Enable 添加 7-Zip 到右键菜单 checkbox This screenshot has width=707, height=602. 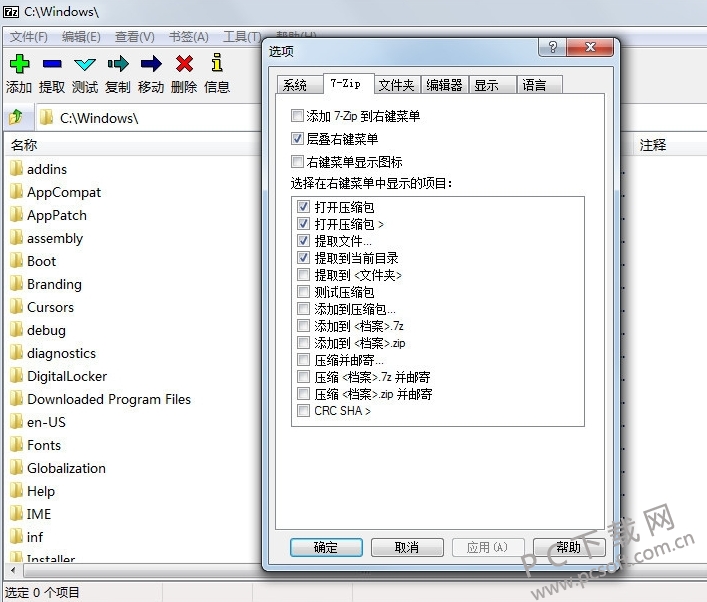pyautogui.click(x=297, y=115)
